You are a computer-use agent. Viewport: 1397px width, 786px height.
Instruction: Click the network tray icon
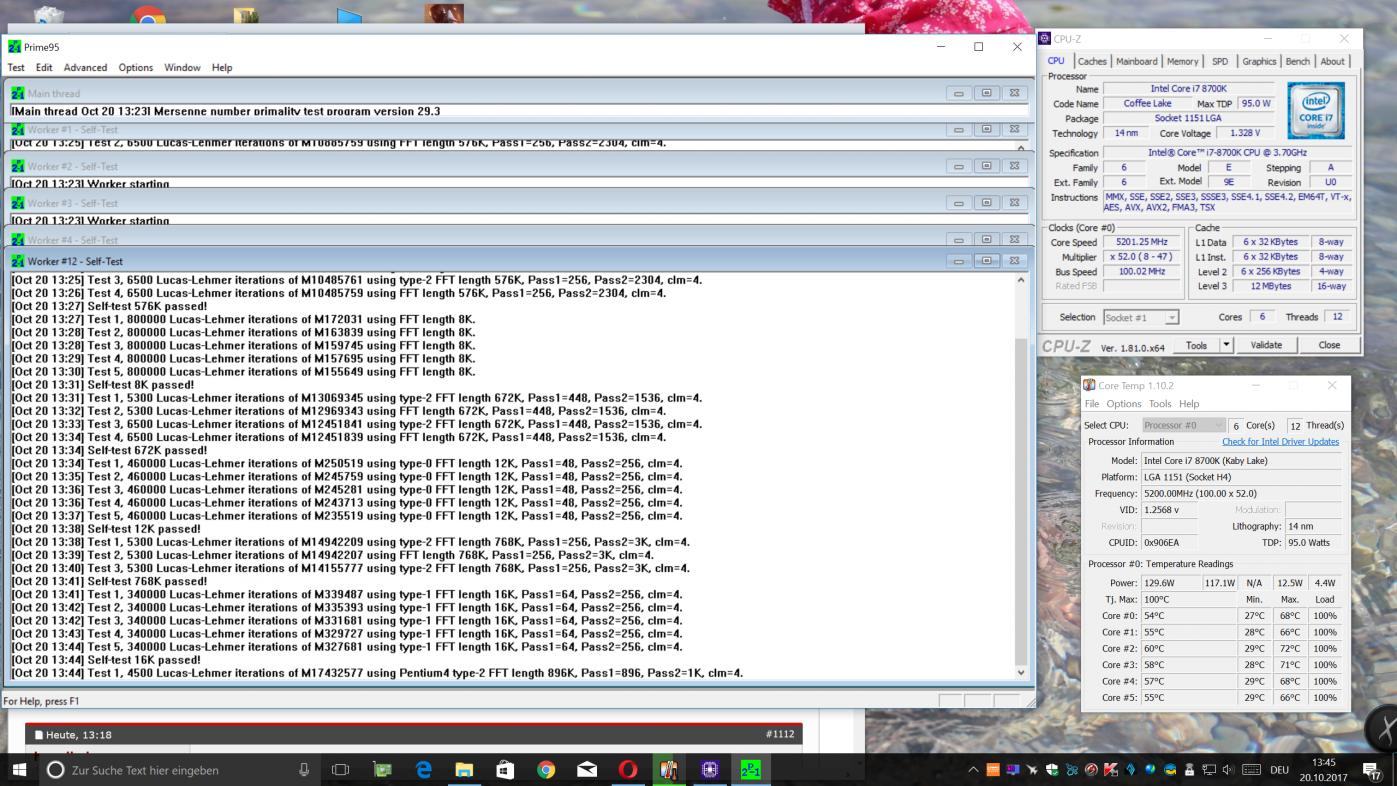1209,770
